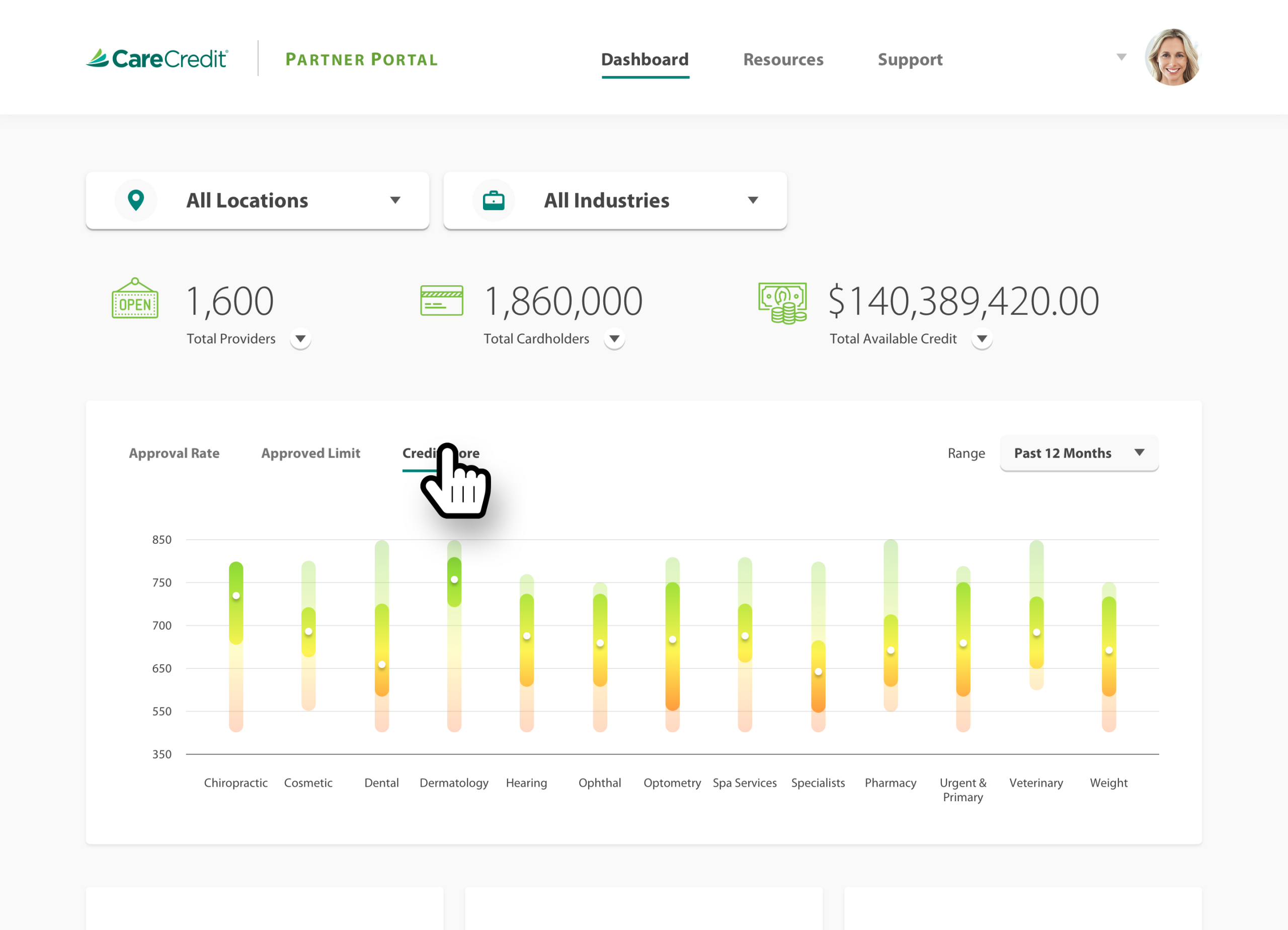Click the briefcase industries icon

click(x=493, y=200)
